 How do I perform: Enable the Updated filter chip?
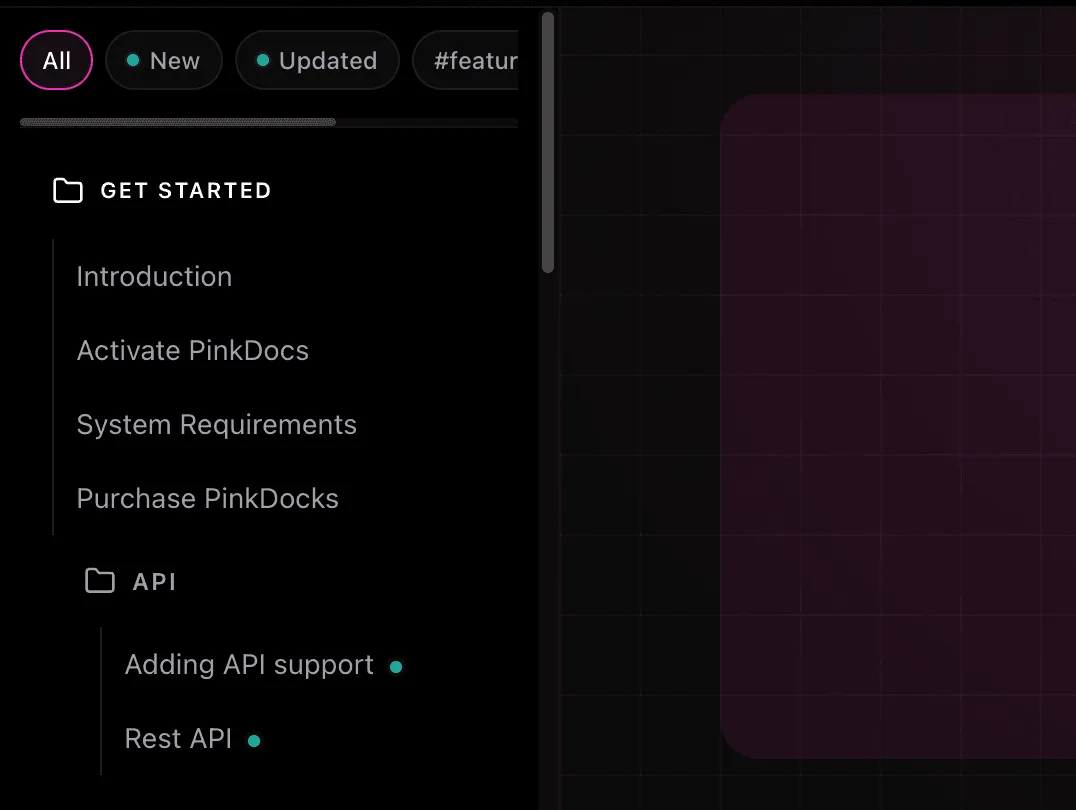[x=317, y=60]
